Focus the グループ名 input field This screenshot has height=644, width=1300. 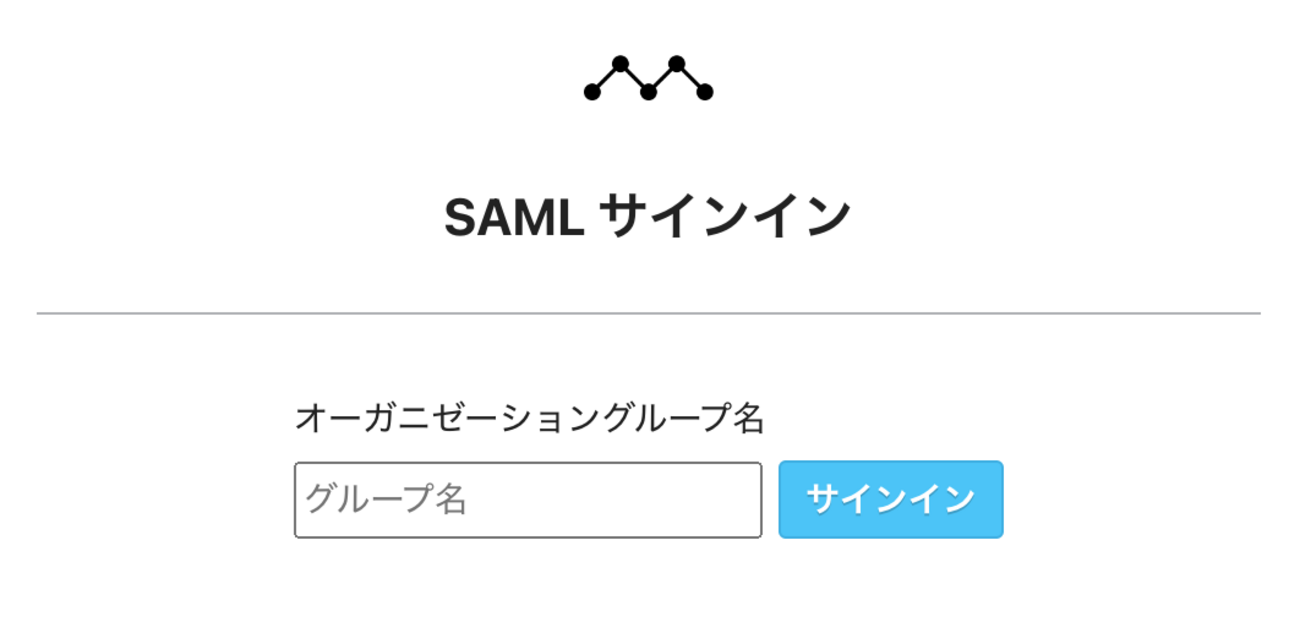(x=527, y=499)
